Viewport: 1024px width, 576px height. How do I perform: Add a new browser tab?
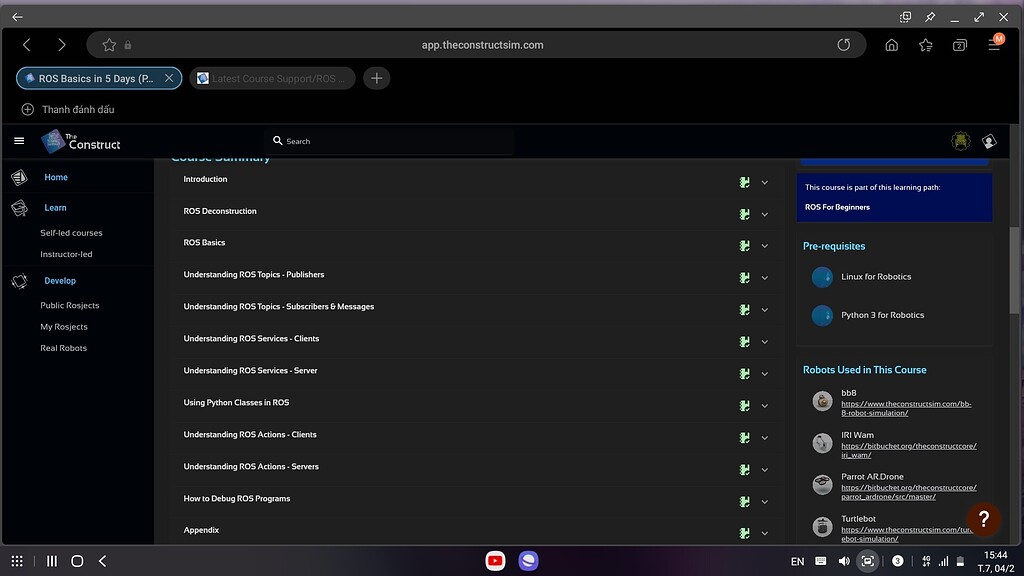[376, 78]
